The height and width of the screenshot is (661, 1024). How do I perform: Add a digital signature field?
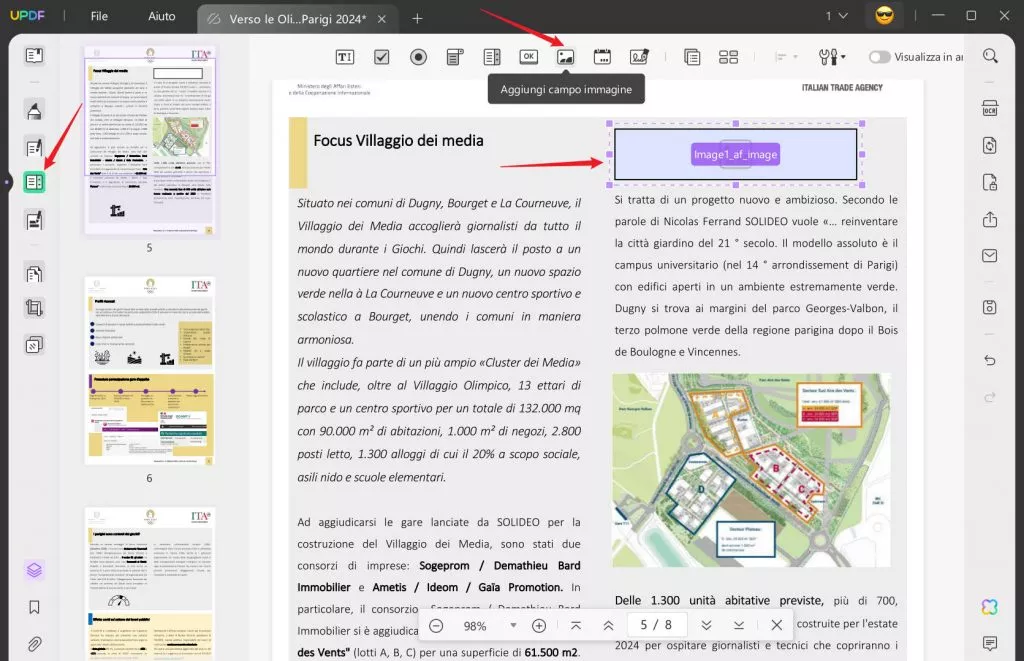point(639,57)
